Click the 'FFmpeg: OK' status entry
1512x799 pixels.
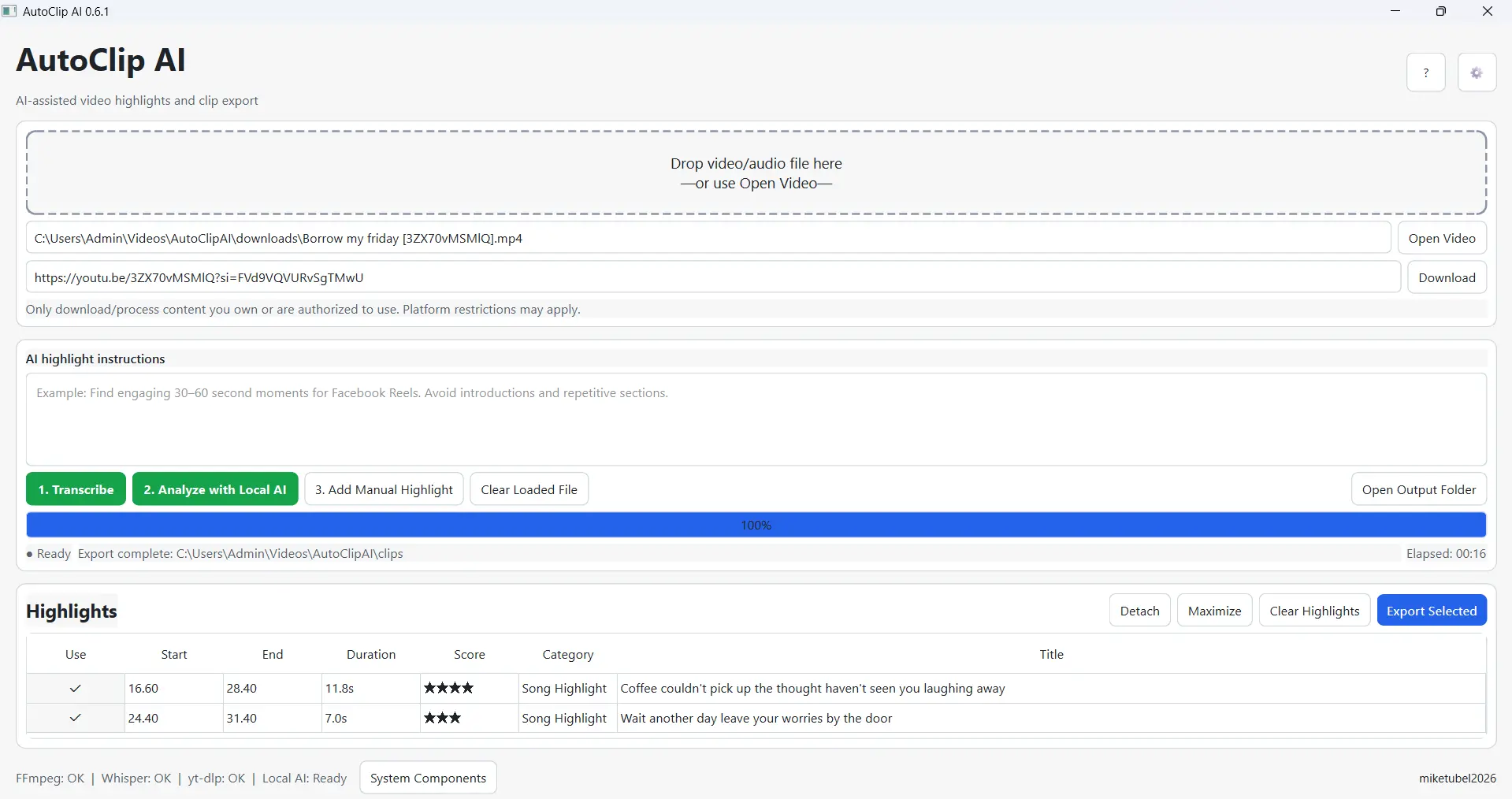click(50, 779)
